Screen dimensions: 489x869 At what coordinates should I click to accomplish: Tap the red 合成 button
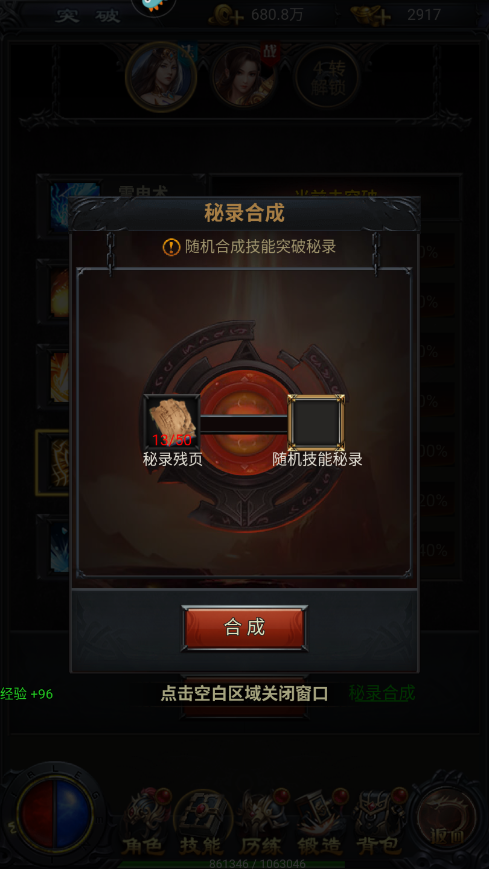(x=244, y=627)
